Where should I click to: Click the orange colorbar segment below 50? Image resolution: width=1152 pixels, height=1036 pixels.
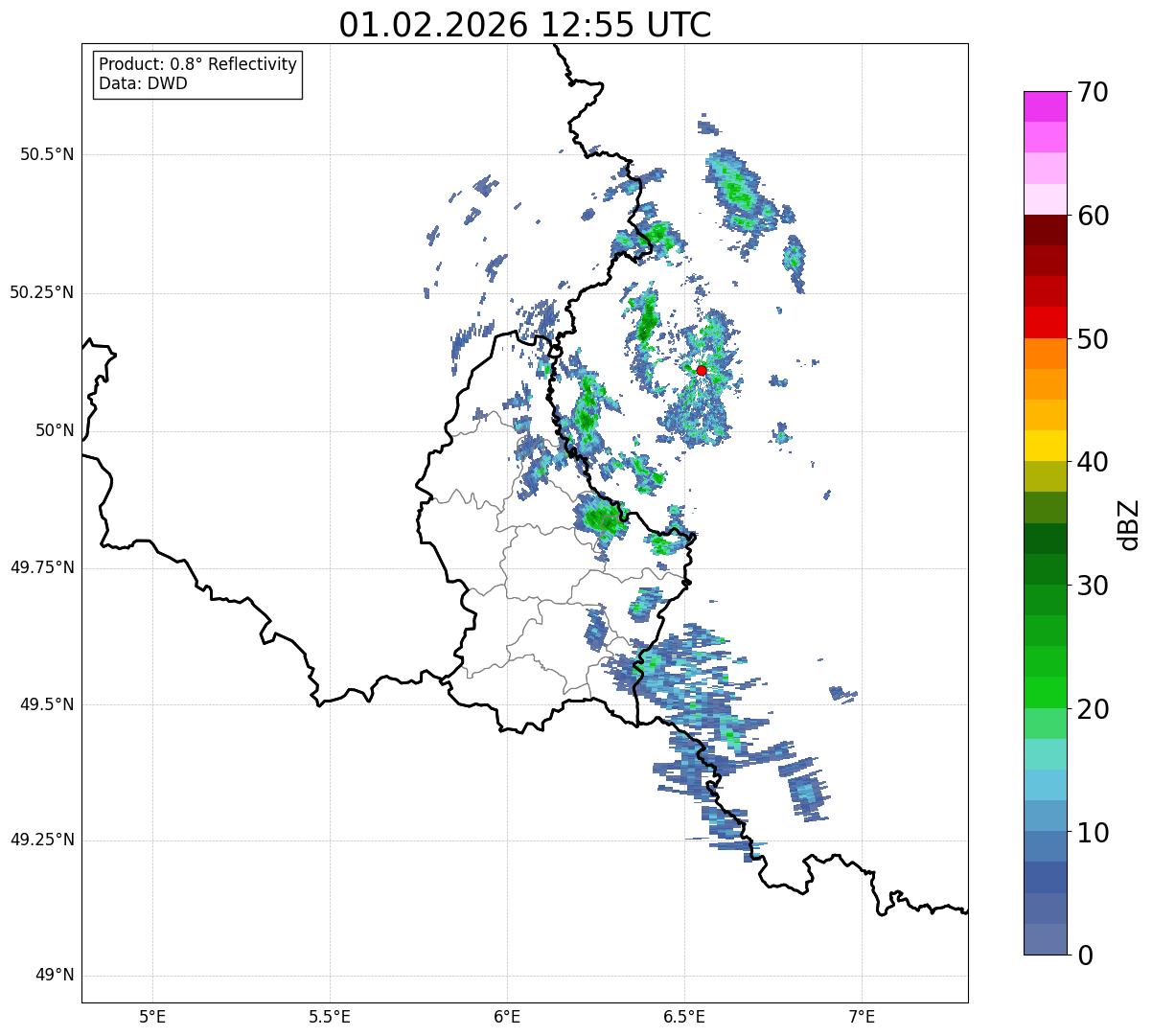click(1046, 354)
